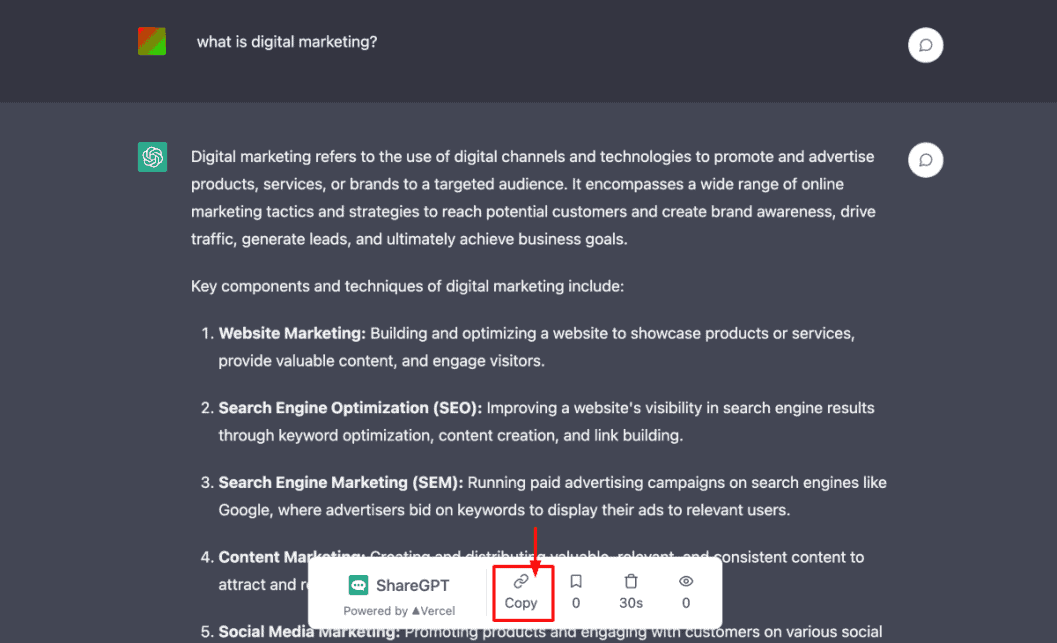1057x643 pixels.
Task: Click the eye views icon
Action: pos(686,581)
